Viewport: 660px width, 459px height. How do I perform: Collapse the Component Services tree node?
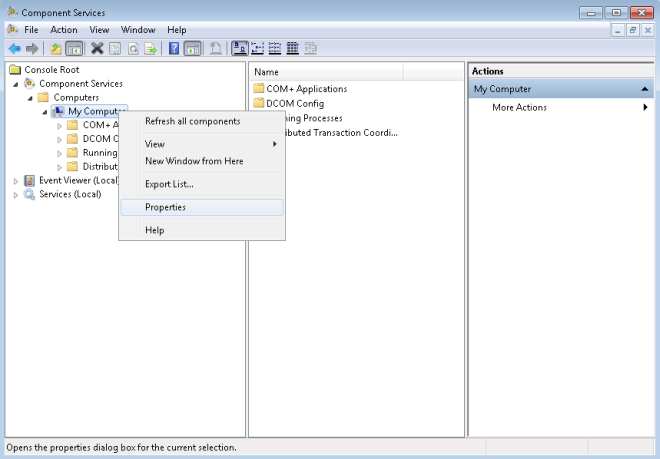point(15,84)
